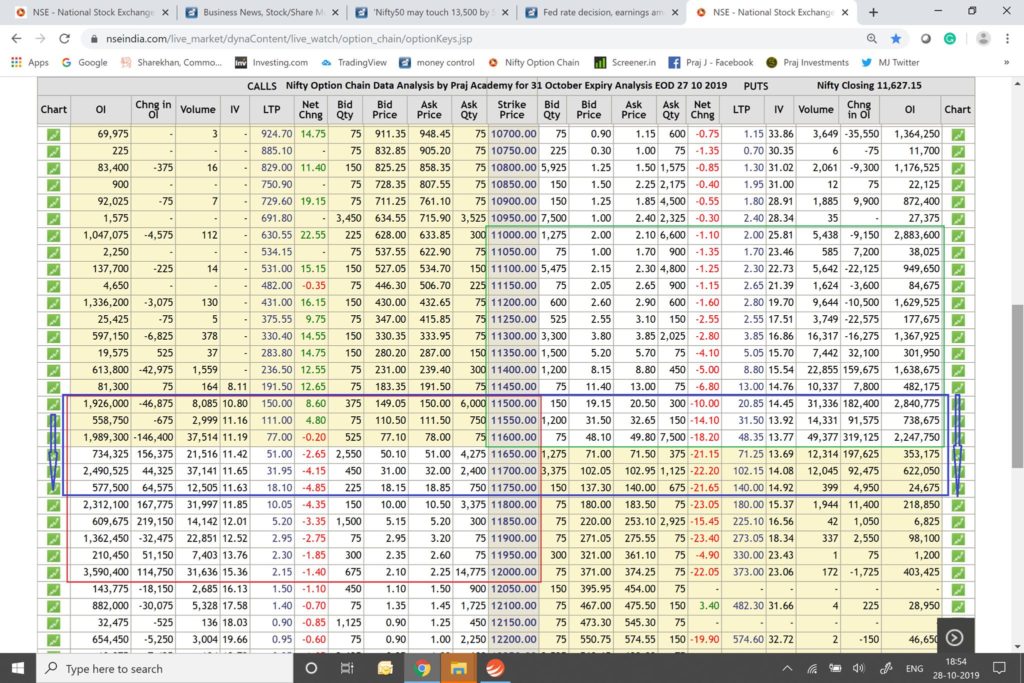Open the Chrome profile avatar icon
Image resolution: width=1024 pixels, height=683 pixels.
pyautogui.click(x=983, y=38)
